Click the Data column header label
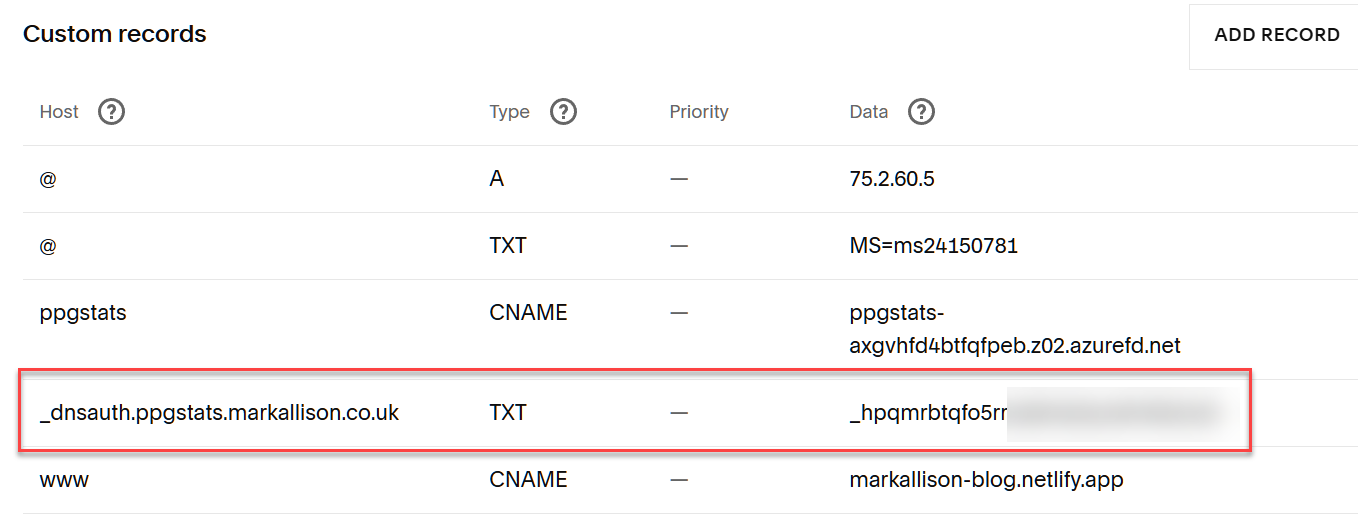1358x523 pixels. (868, 112)
